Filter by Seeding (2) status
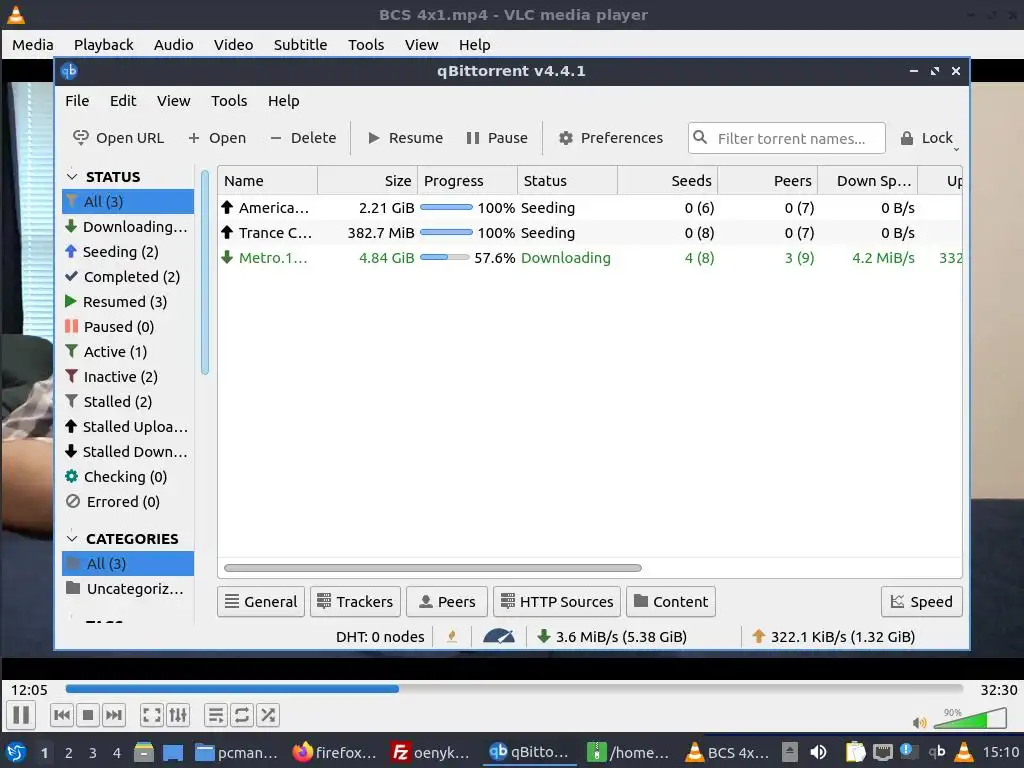The image size is (1024, 768). pyautogui.click(x=128, y=251)
